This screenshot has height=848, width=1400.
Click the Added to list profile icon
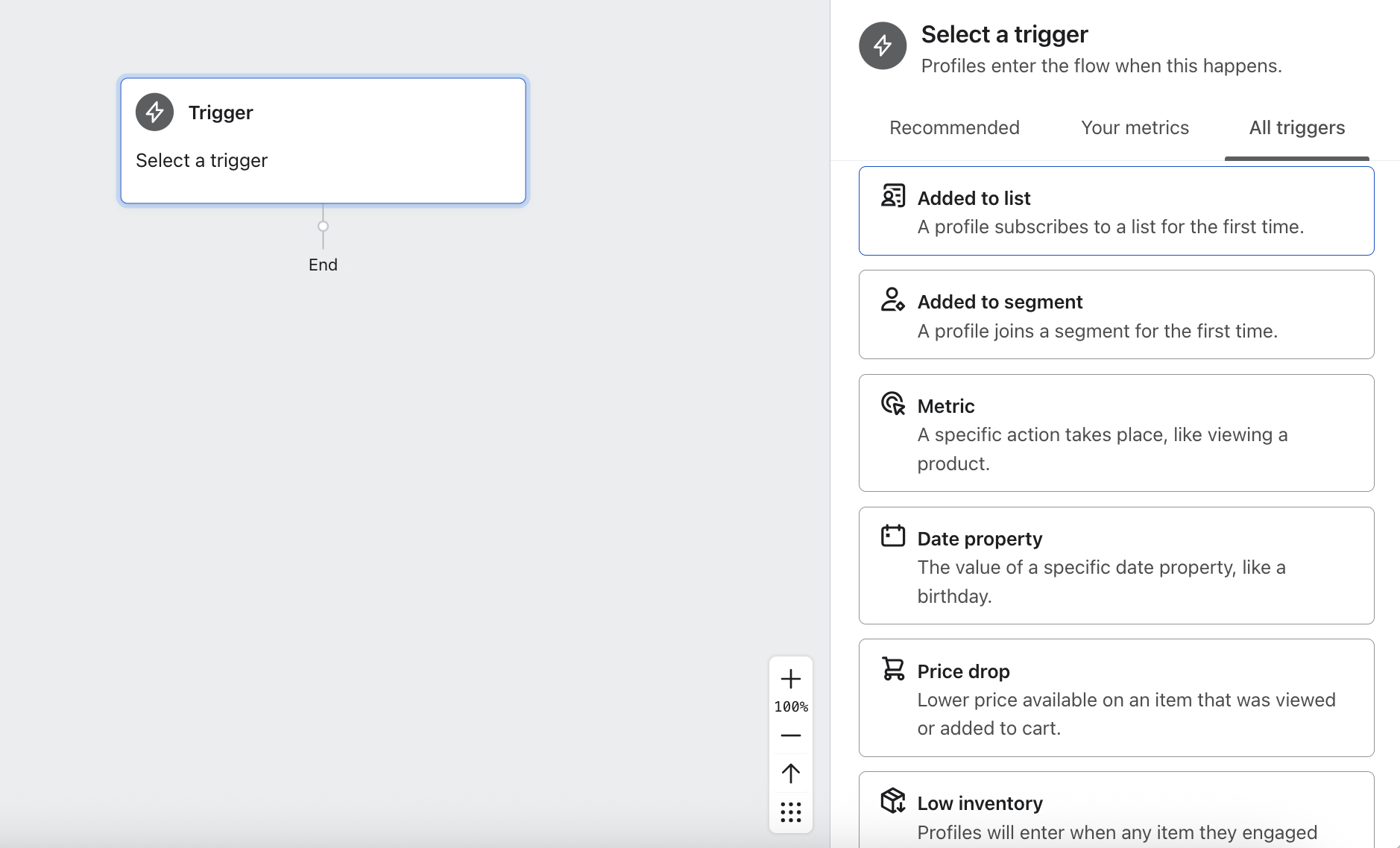(x=894, y=196)
